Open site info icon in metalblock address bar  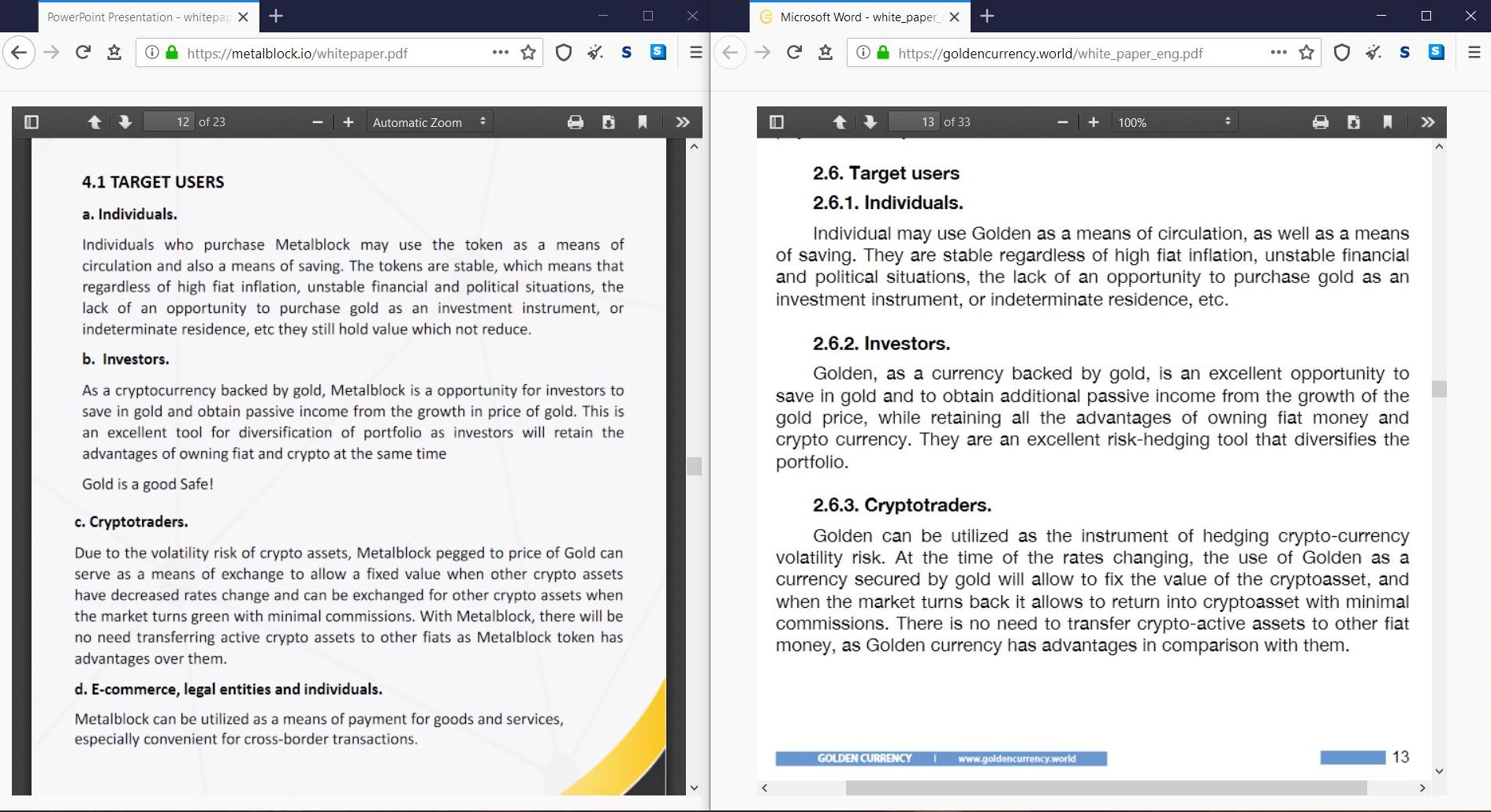click(x=152, y=53)
